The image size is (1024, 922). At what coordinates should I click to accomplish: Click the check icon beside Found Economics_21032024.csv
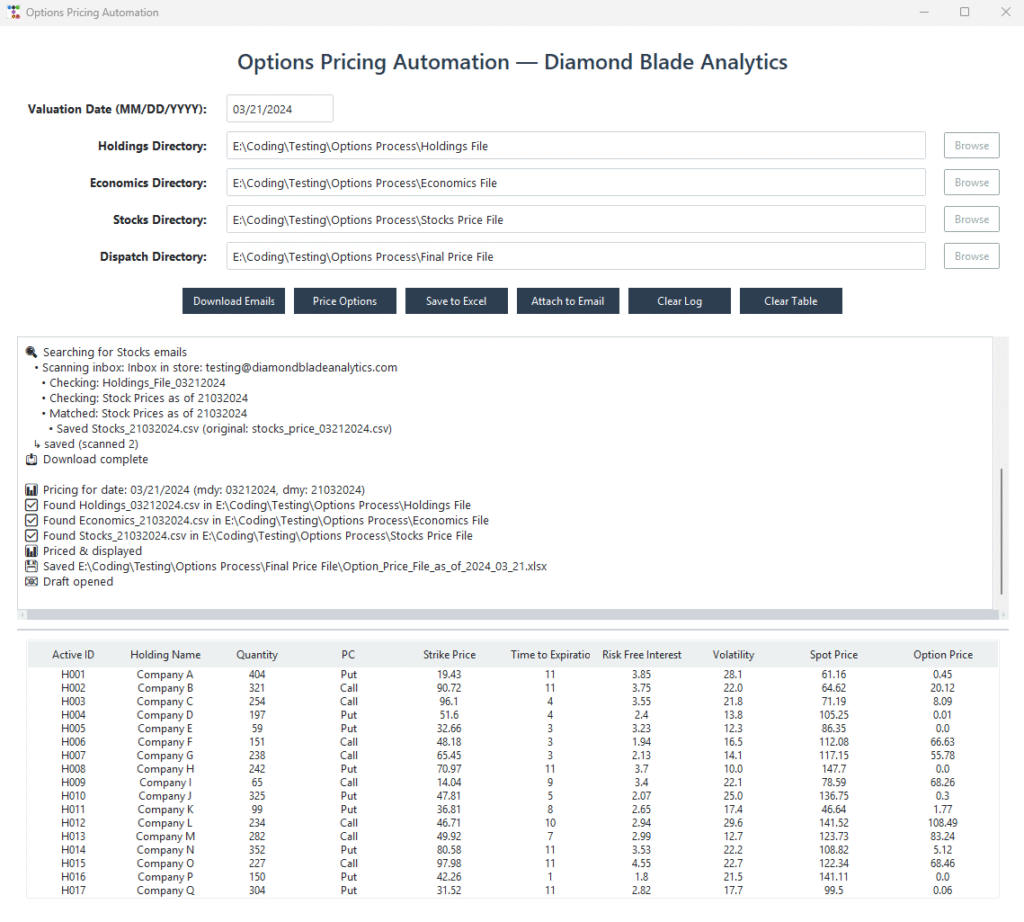(x=31, y=520)
